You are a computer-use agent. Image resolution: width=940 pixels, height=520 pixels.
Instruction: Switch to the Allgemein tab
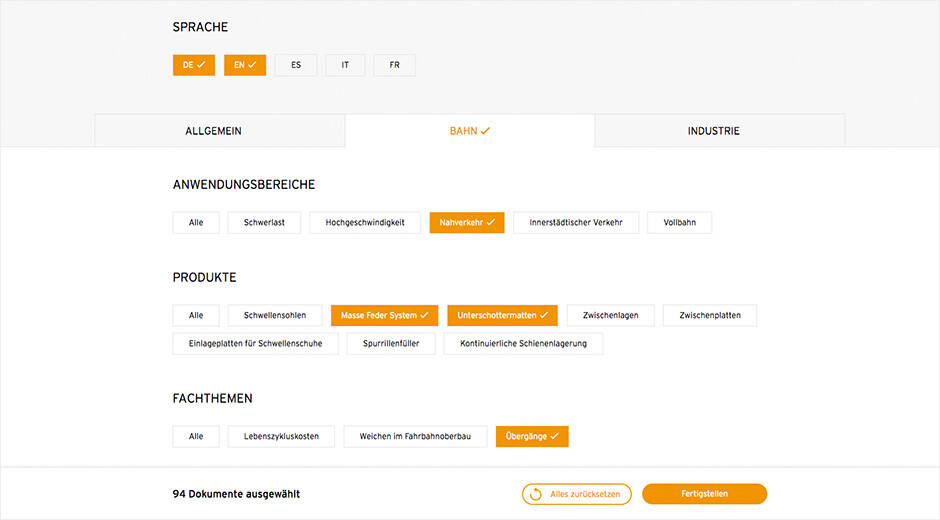tap(213, 131)
